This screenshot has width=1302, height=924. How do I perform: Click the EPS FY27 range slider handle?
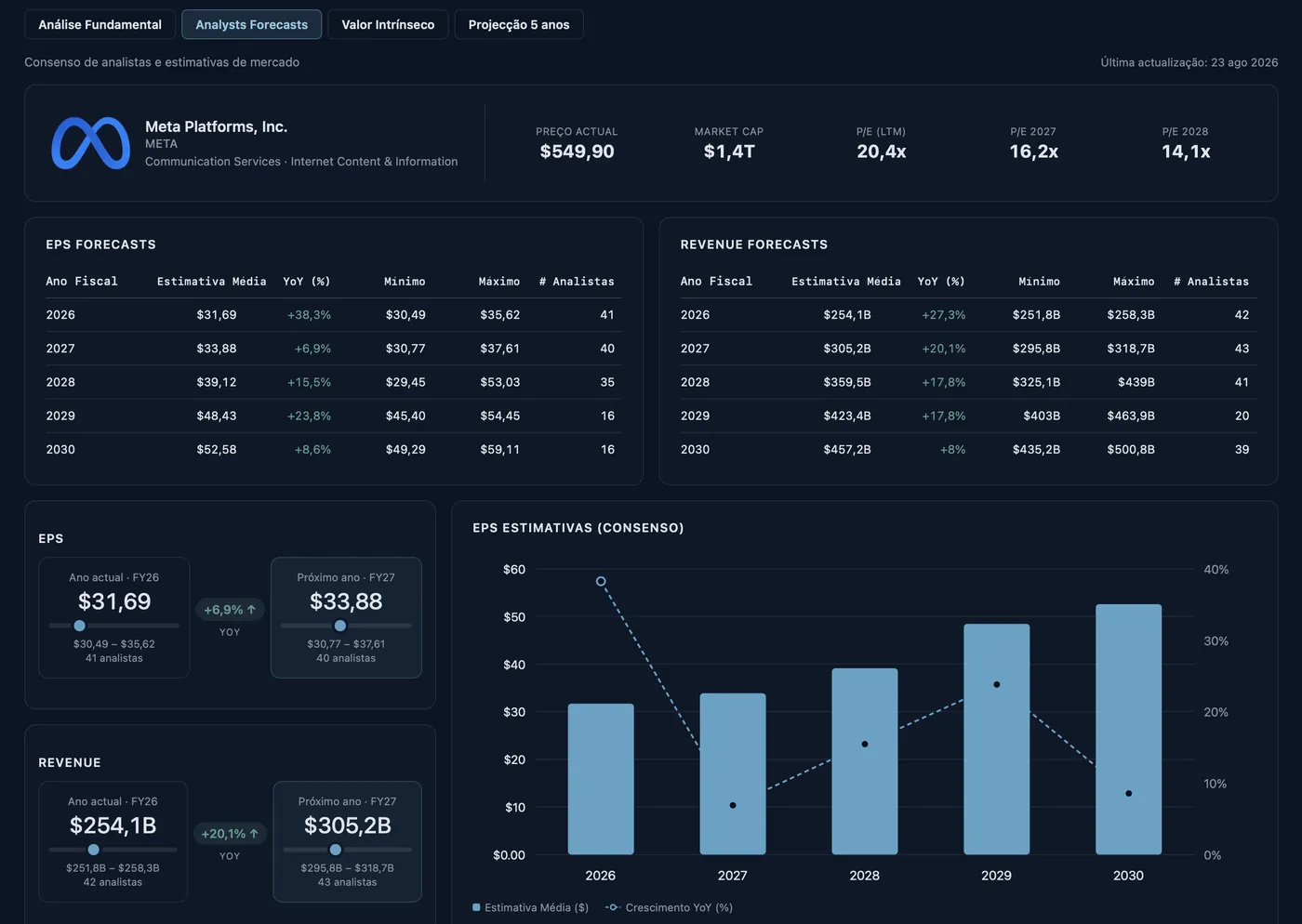tap(339, 626)
